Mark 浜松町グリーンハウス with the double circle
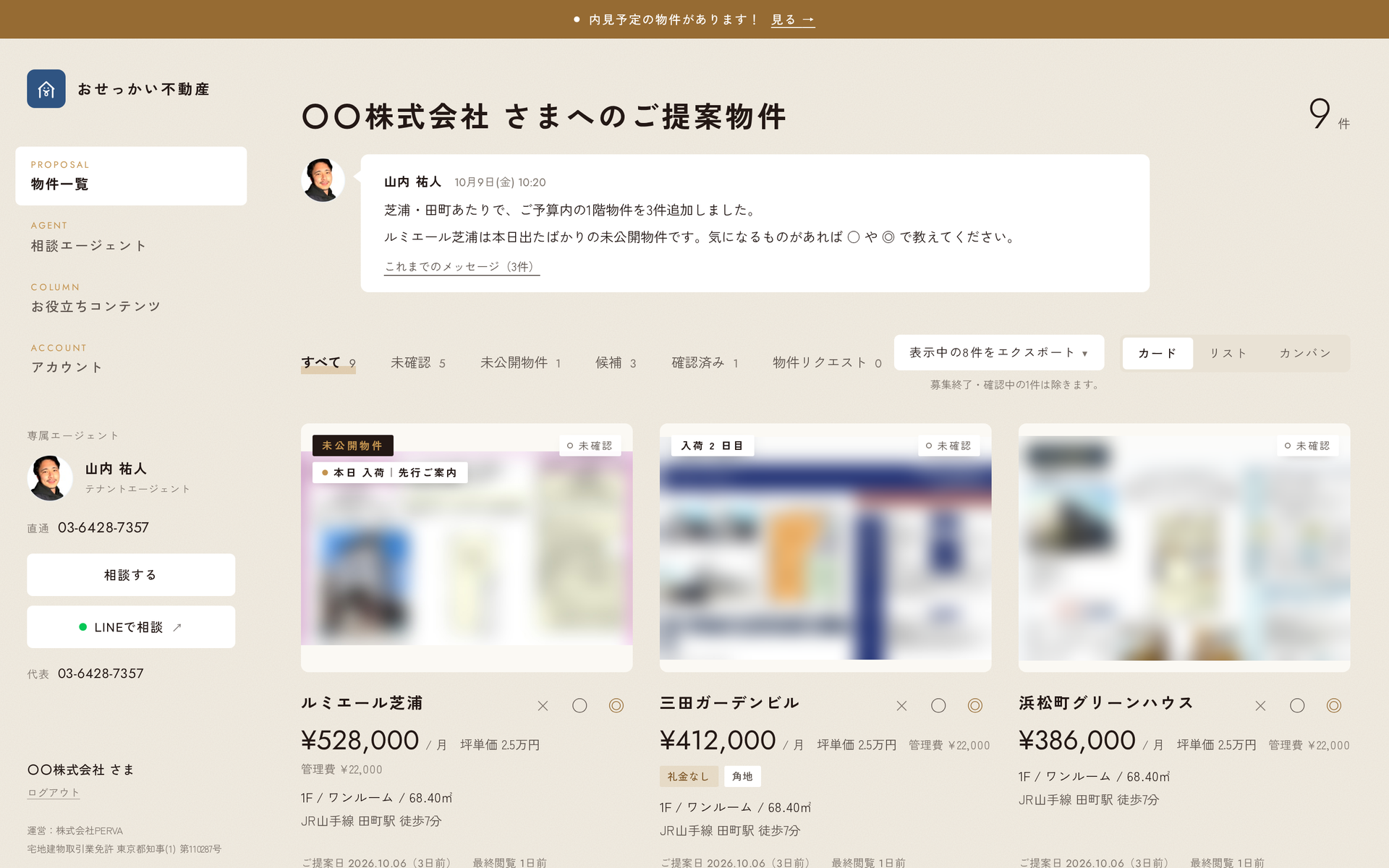The height and width of the screenshot is (868, 1389). [x=1334, y=705]
